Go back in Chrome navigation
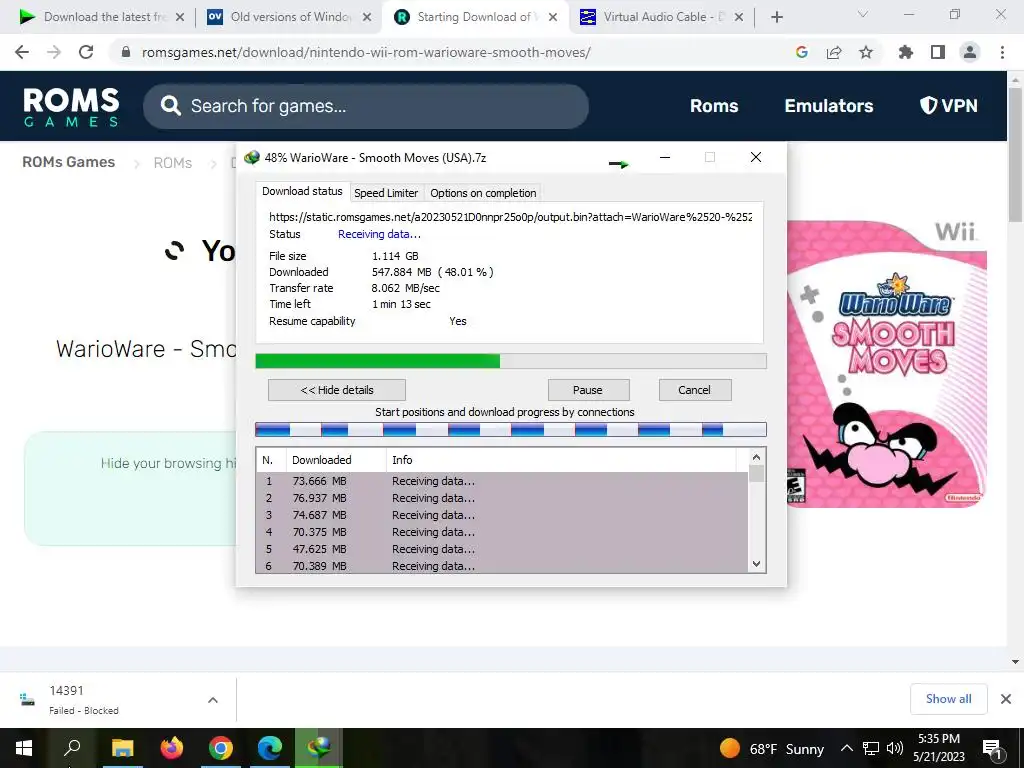 point(22,52)
